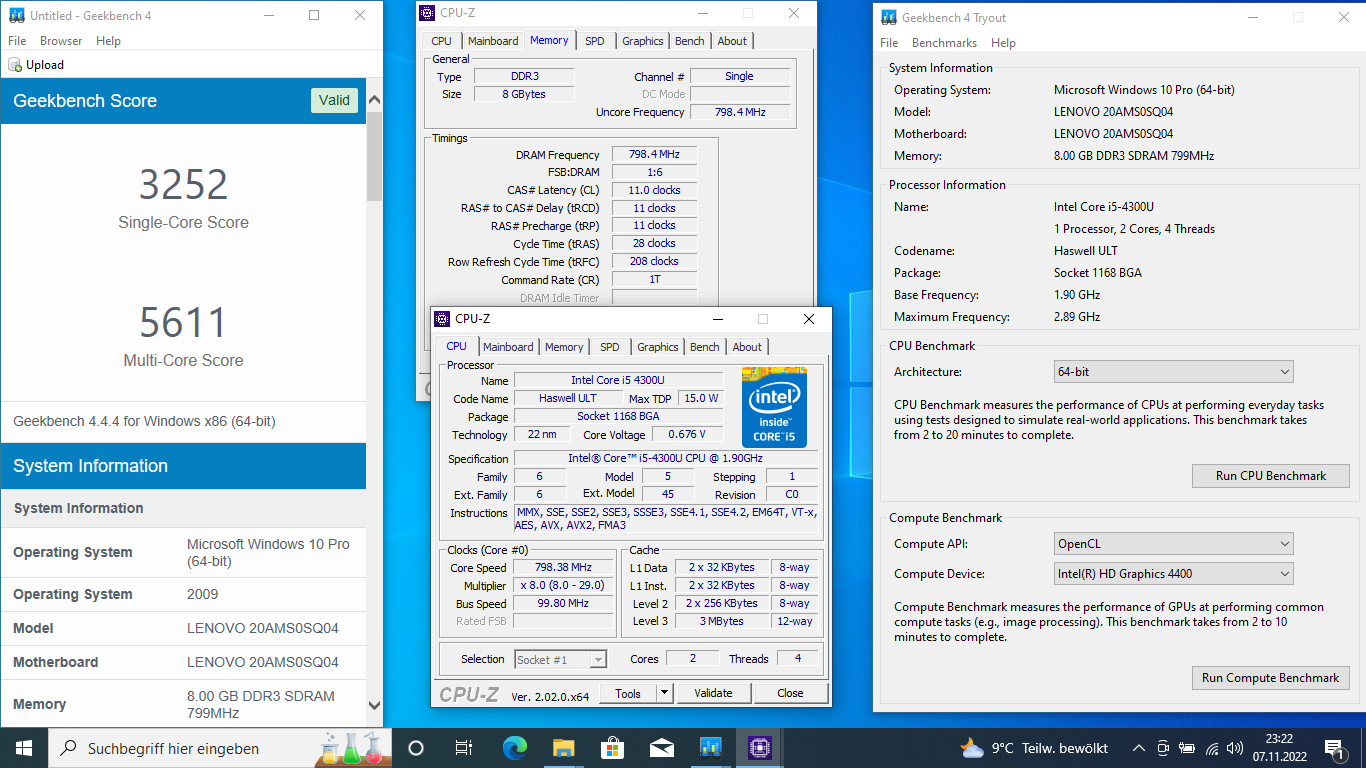Open weather widget showing 9°C
The height and width of the screenshot is (768, 1366).
[x=1034, y=748]
